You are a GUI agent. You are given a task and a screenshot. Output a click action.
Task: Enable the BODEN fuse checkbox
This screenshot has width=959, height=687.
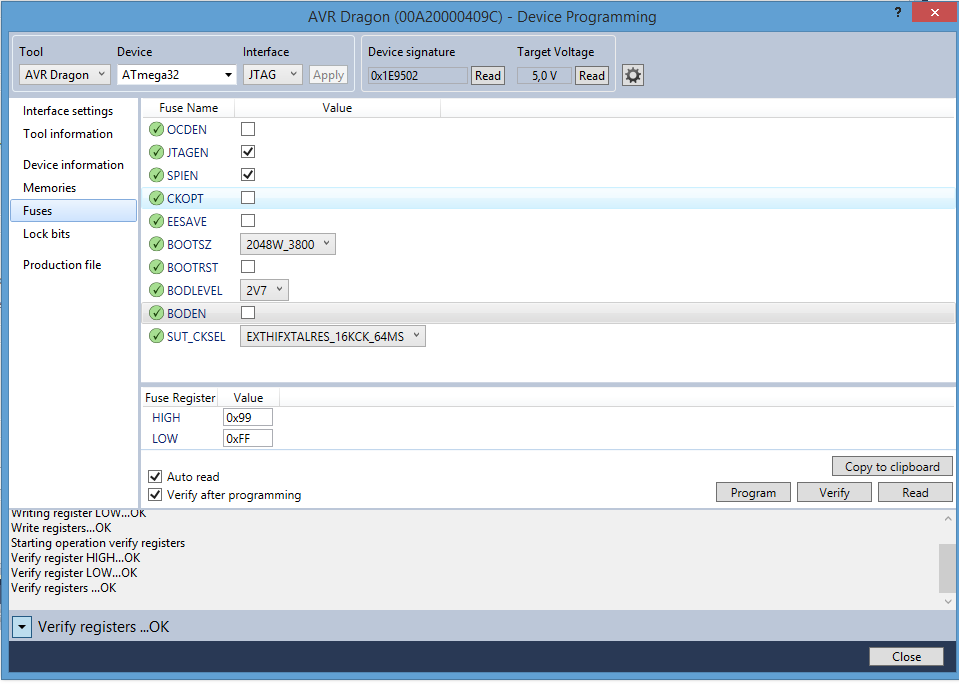pyautogui.click(x=248, y=313)
